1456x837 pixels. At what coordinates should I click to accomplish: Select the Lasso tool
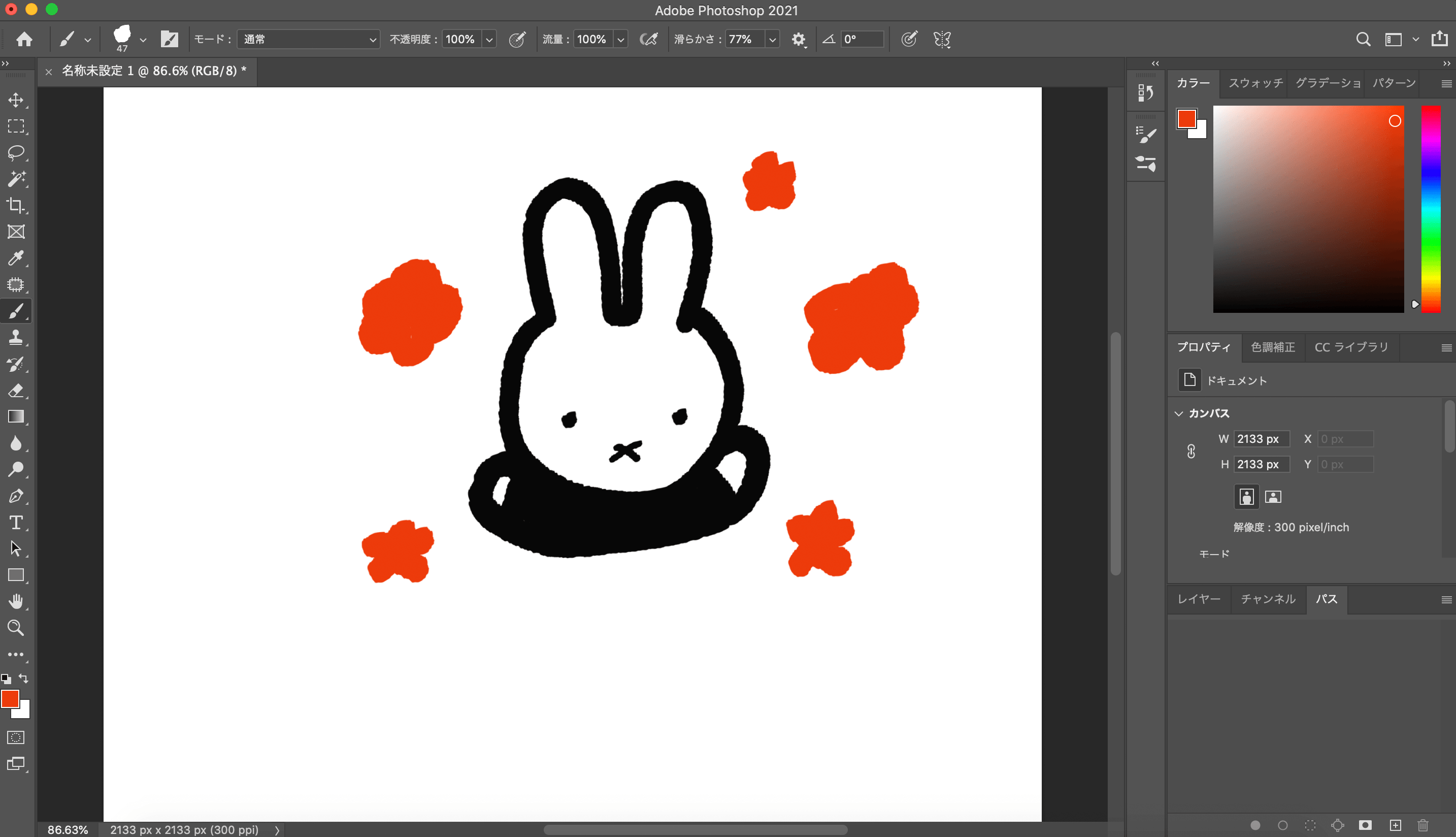[16, 153]
